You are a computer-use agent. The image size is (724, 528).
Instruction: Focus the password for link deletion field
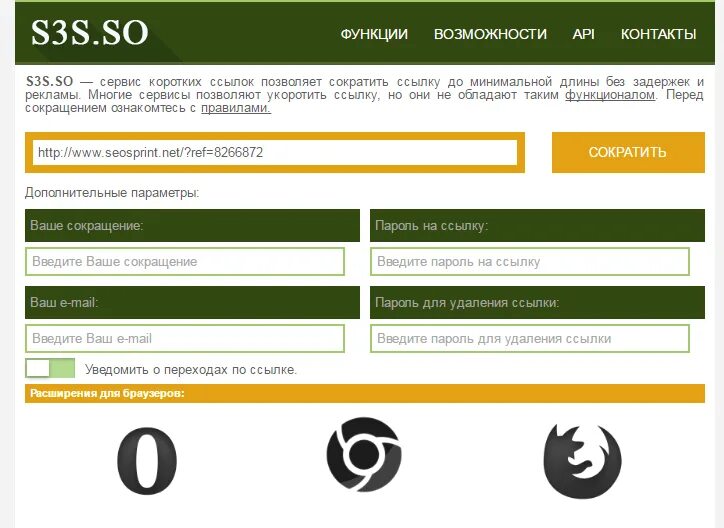(530, 338)
